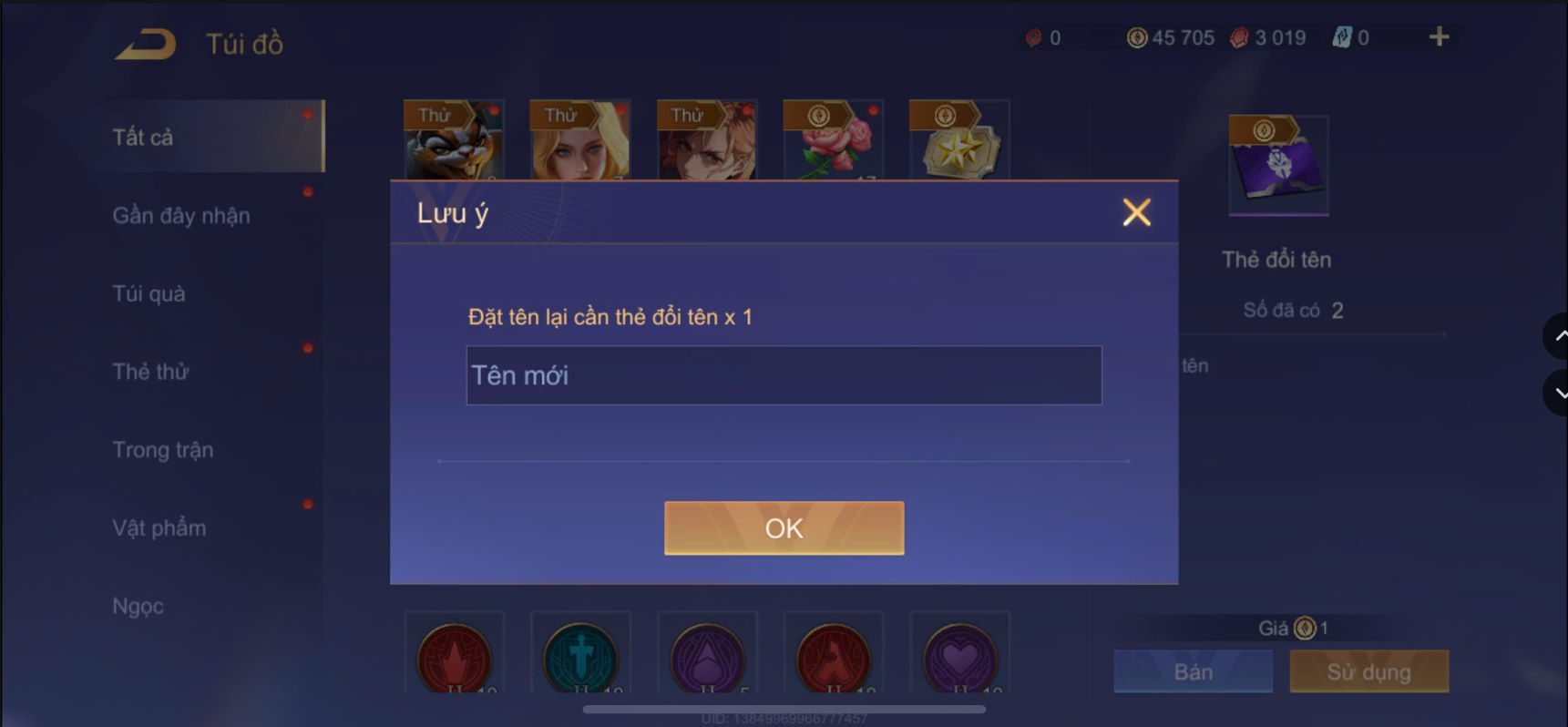Select the blonde hero trial card
Viewport: 1568px width, 727px height.
tap(579, 140)
